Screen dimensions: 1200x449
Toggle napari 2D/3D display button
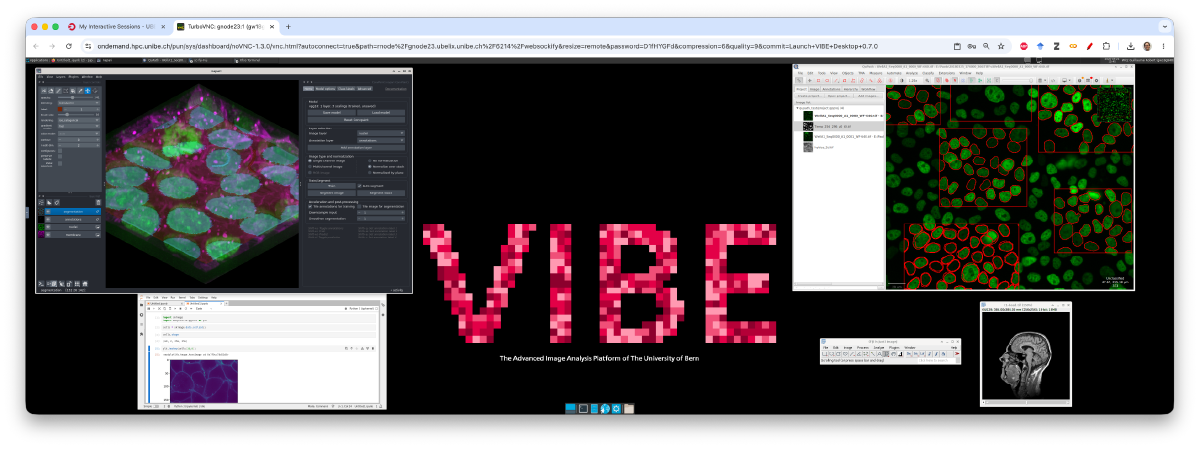pos(50,284)
